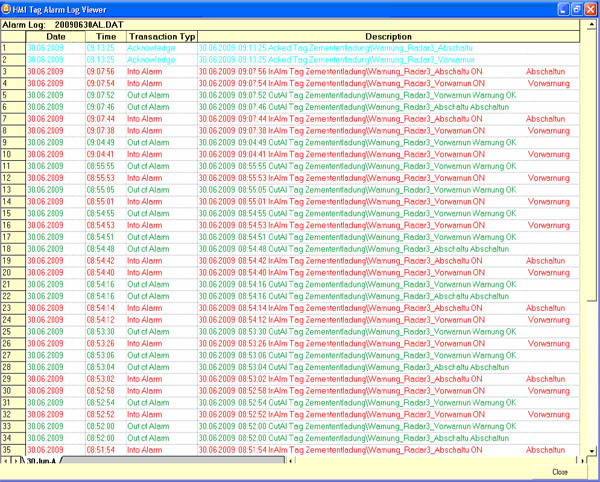Click the vertical scrollbar down arrow
This screenshot has height=482, width=600.
coord(590,449)
